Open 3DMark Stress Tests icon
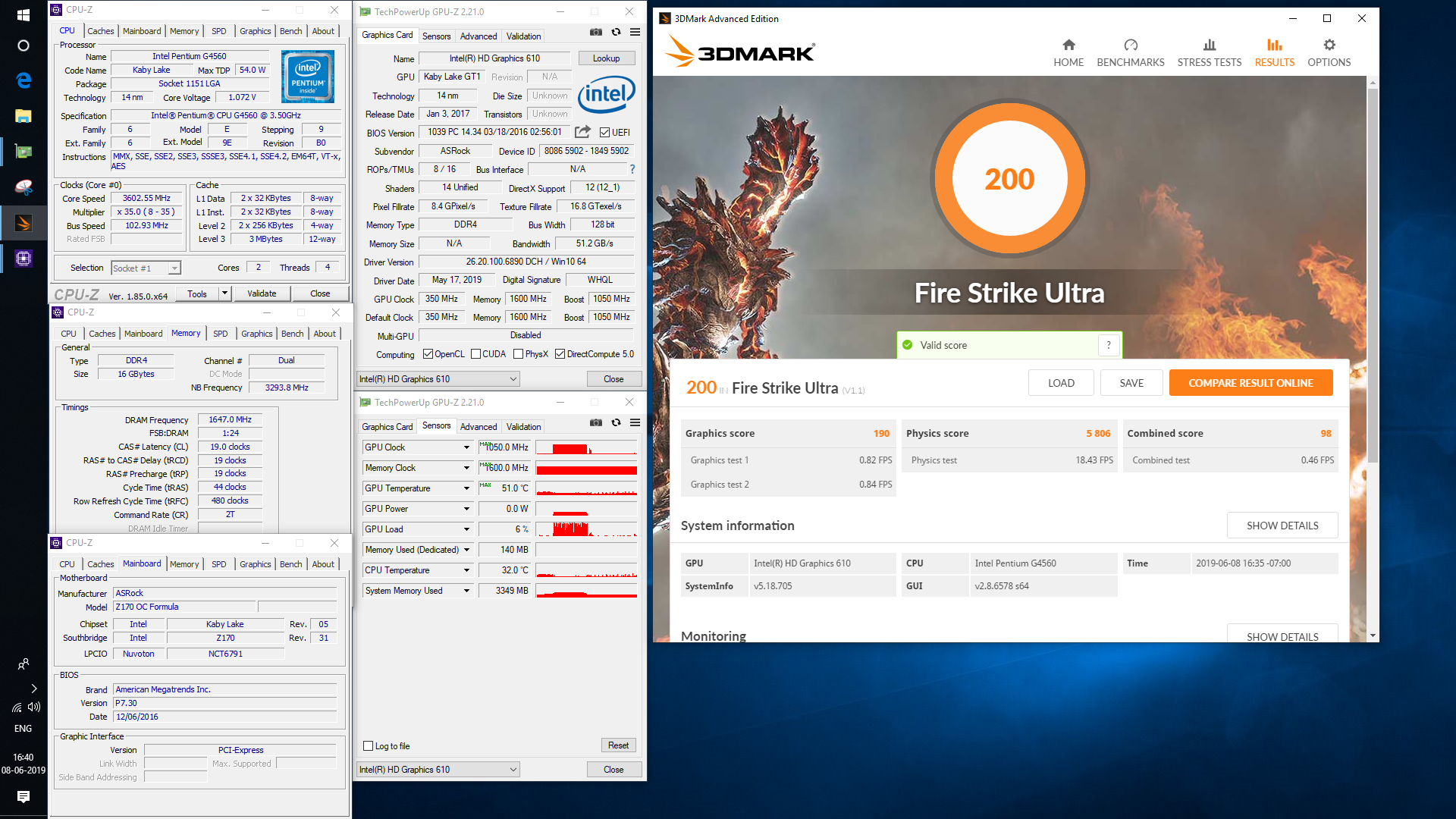Image resolution: width=1456 pixels, height=819 pixels. click(x=1210, y=45)
